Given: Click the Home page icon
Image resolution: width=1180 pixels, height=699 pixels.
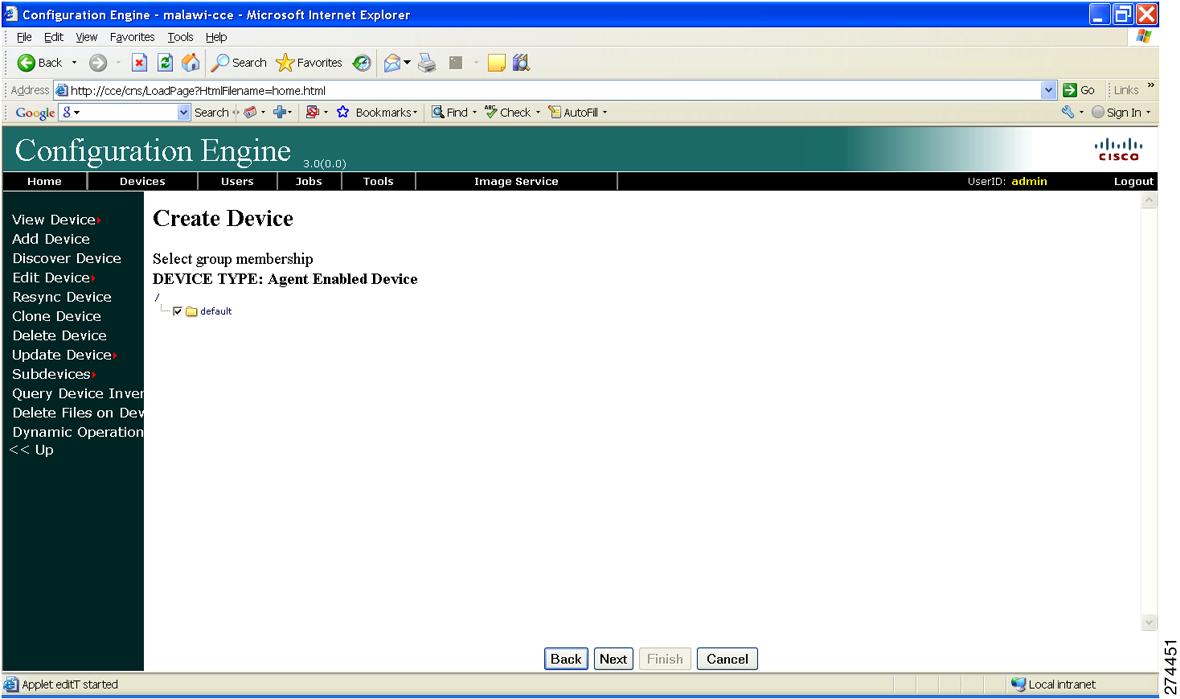Looking at the screenshot, I should pyautogui.click(x=191, y=62).
